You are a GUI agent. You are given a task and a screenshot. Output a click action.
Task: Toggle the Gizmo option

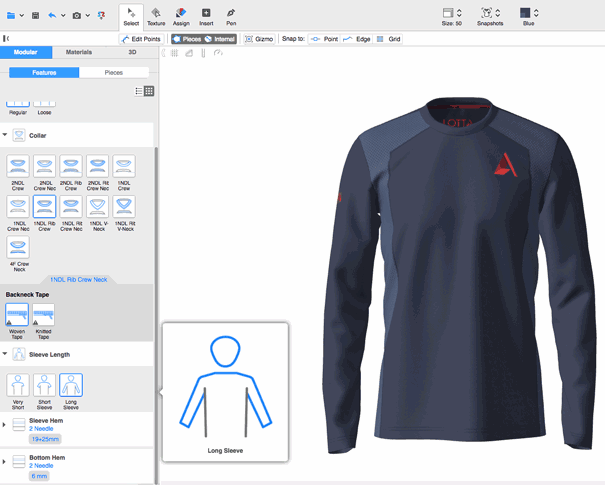click(x=259, y=39)
